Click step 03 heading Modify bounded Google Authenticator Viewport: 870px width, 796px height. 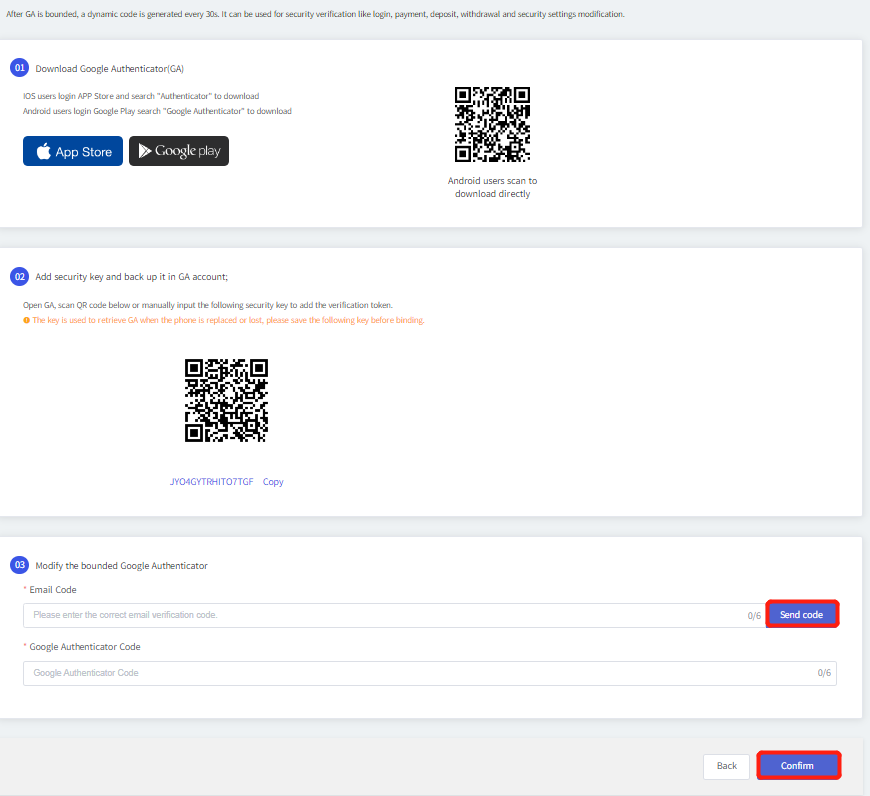122,566
